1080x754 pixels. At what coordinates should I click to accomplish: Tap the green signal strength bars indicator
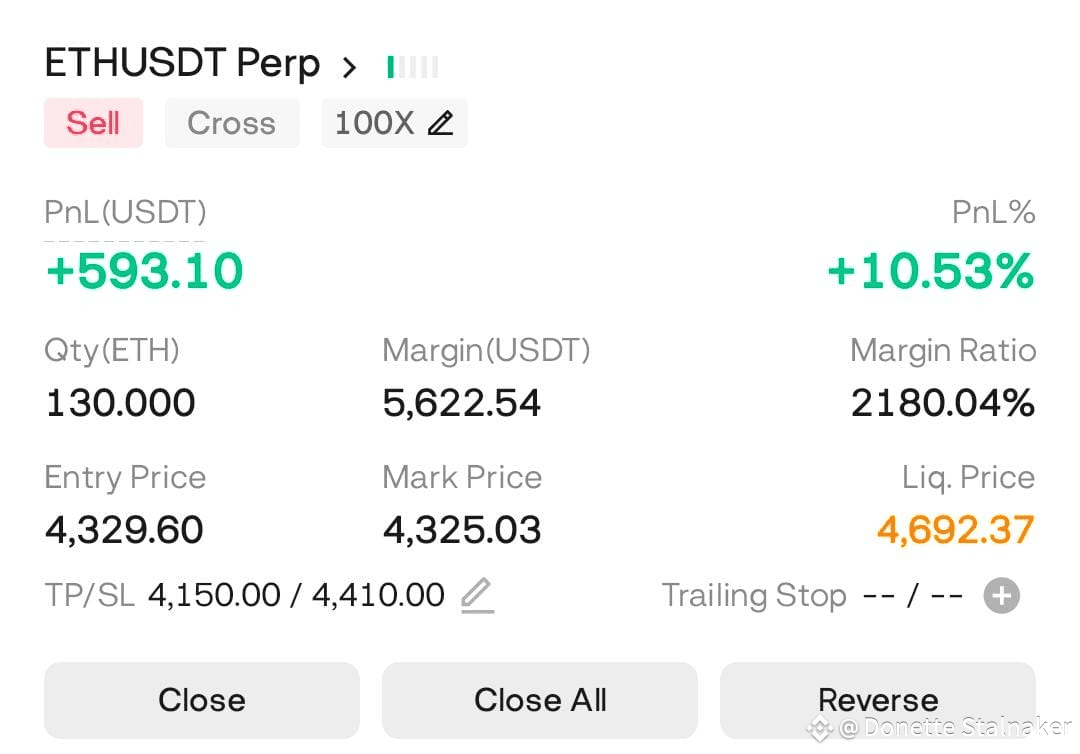pos(412,67)
